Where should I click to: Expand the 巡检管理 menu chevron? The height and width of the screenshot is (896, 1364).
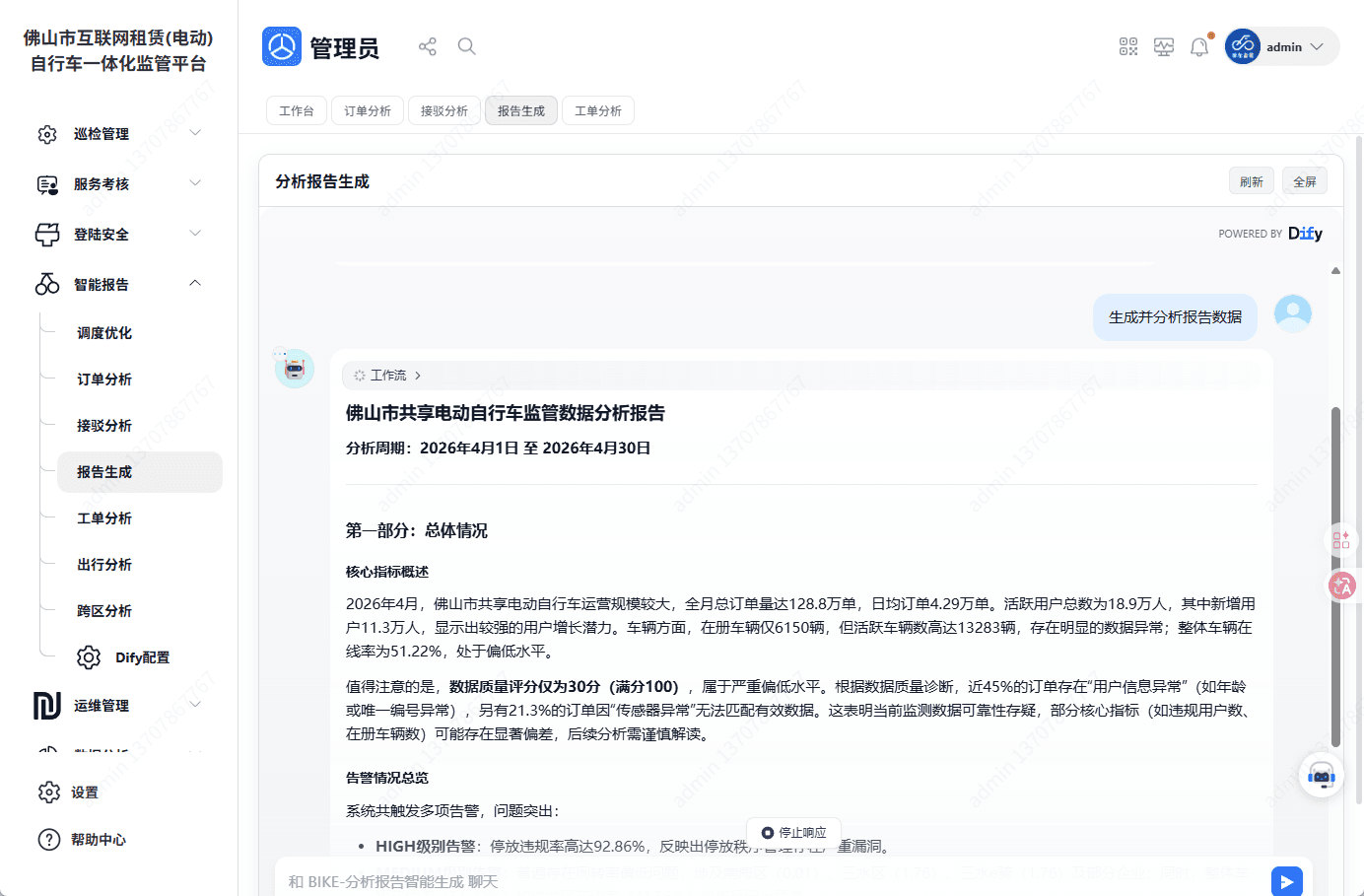[x=195, y=133]
